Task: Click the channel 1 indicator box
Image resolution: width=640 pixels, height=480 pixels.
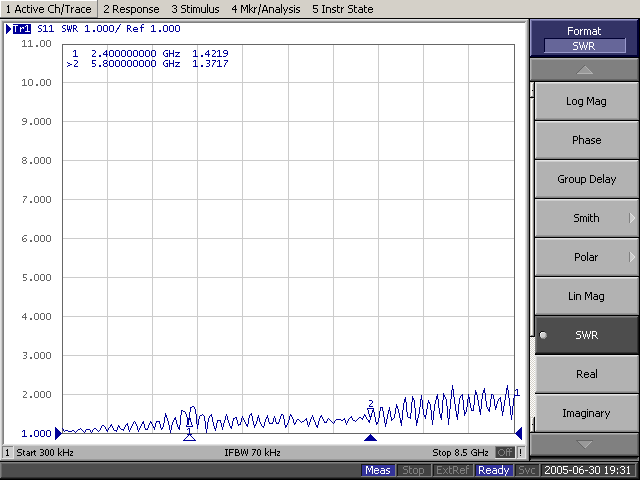Action: [x=7, y=453]
